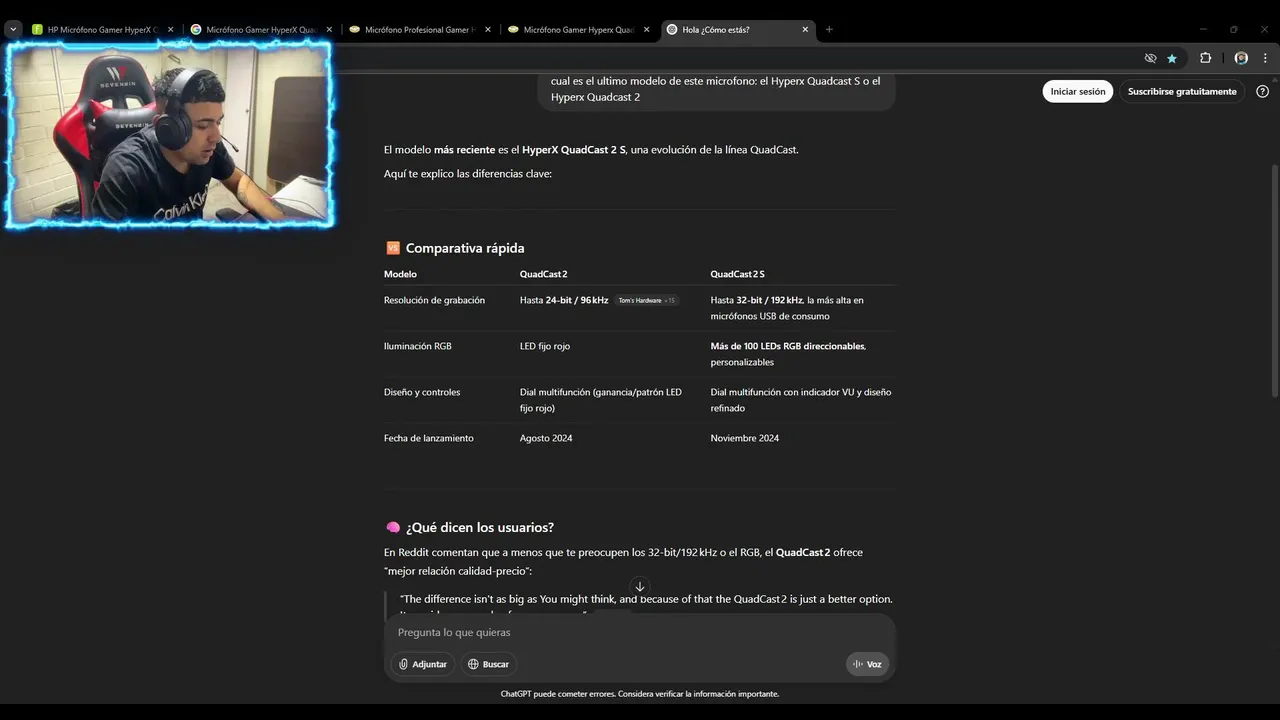This screenshot has height=720, width=1280.
Task: Click the Iniciar sesión button
Action: [1078, 91]
